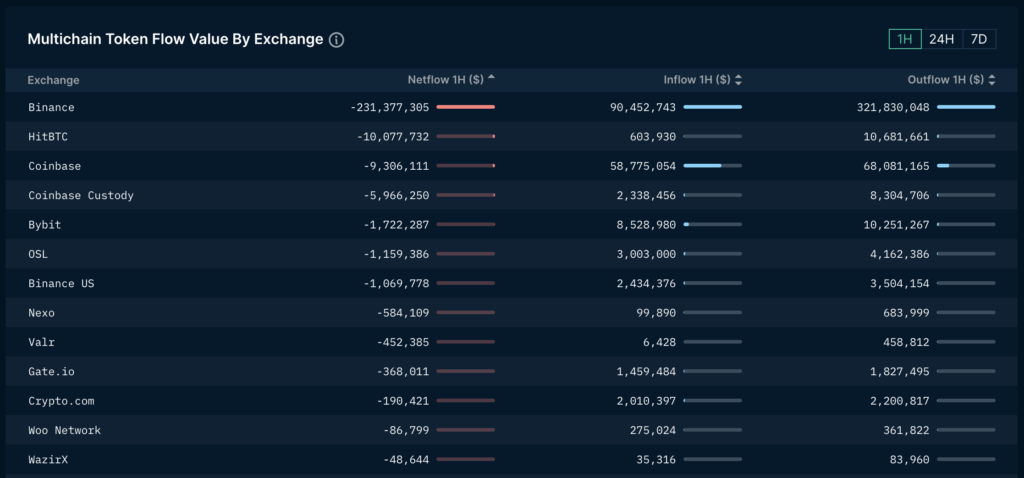Select the Exchange column header

pos(54,80)
